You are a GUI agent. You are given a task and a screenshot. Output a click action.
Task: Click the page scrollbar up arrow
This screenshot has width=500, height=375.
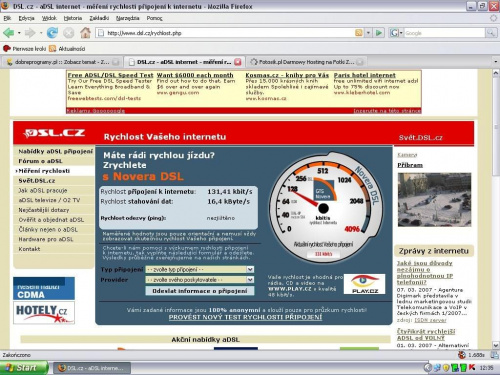pyautogui.click(x=496, y=73)
